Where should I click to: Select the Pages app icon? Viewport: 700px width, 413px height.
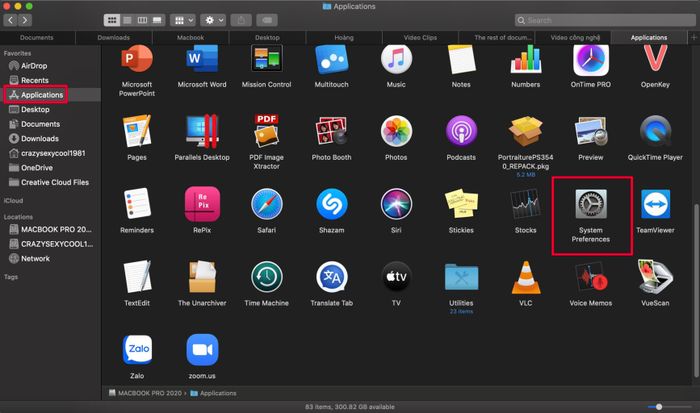(x=137, y=131)
